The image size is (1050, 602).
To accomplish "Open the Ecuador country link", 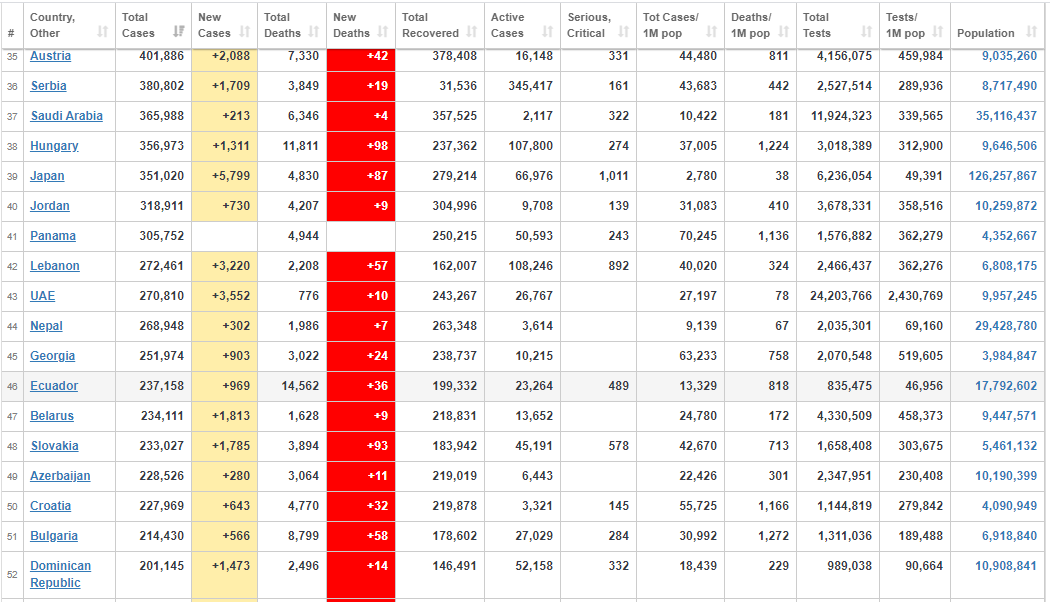I will [x=54, y=386].
